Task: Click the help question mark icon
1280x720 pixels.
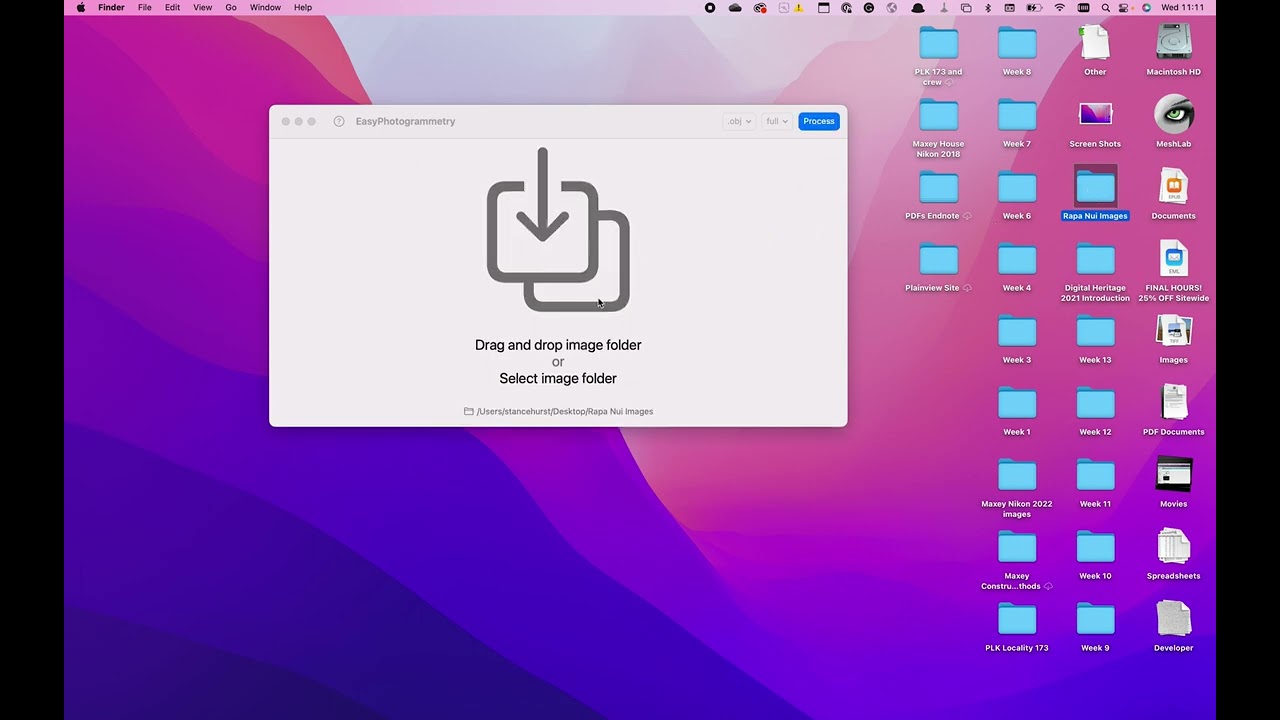Action: click(339, 121)
